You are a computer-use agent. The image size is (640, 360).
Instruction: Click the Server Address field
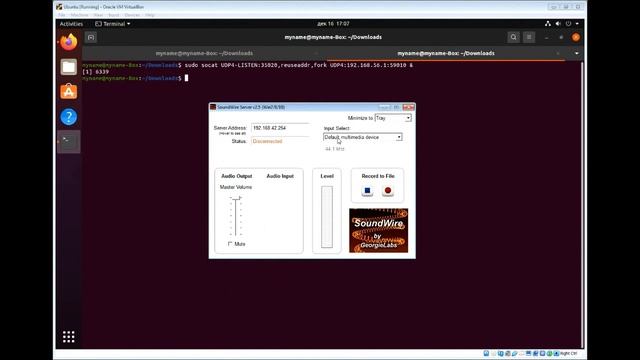[x=280, y=128]
